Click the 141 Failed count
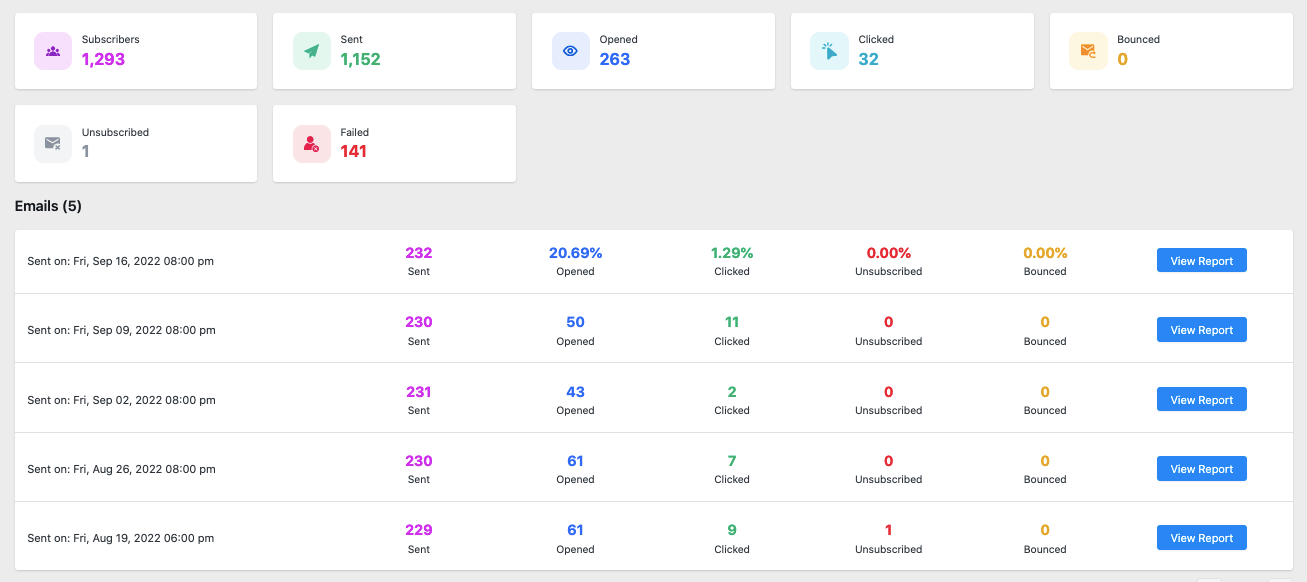This screenshot has width=1307, height=582. pos(353,152)
